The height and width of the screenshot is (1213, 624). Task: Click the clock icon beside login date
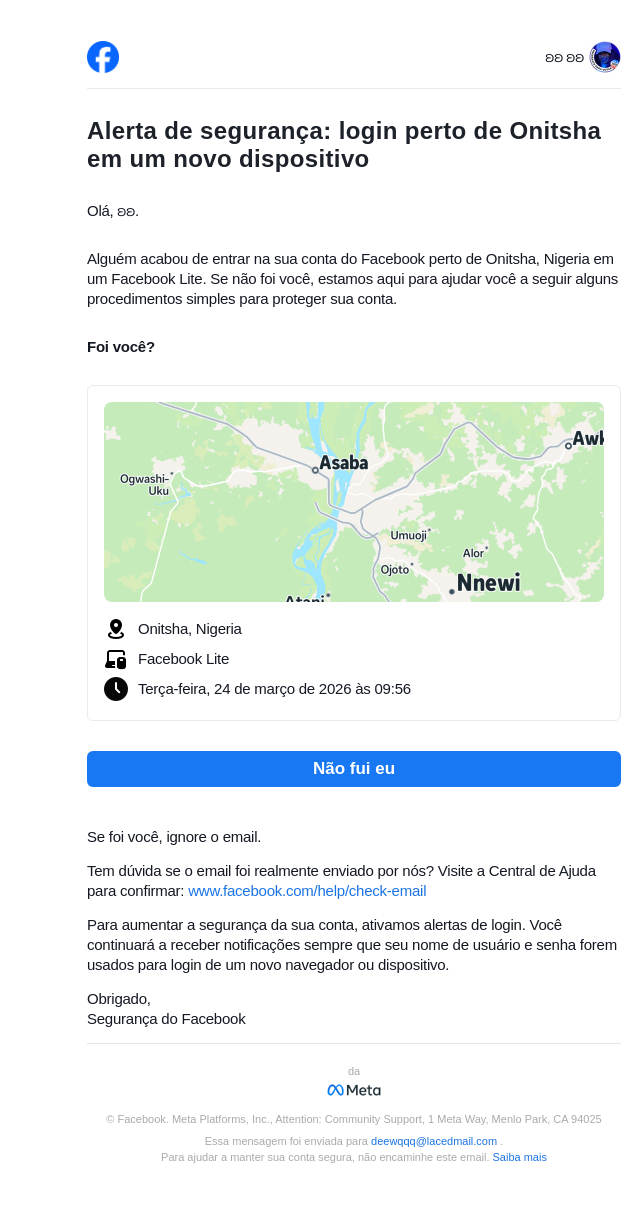pyautogui.click(x=116, y=689)
